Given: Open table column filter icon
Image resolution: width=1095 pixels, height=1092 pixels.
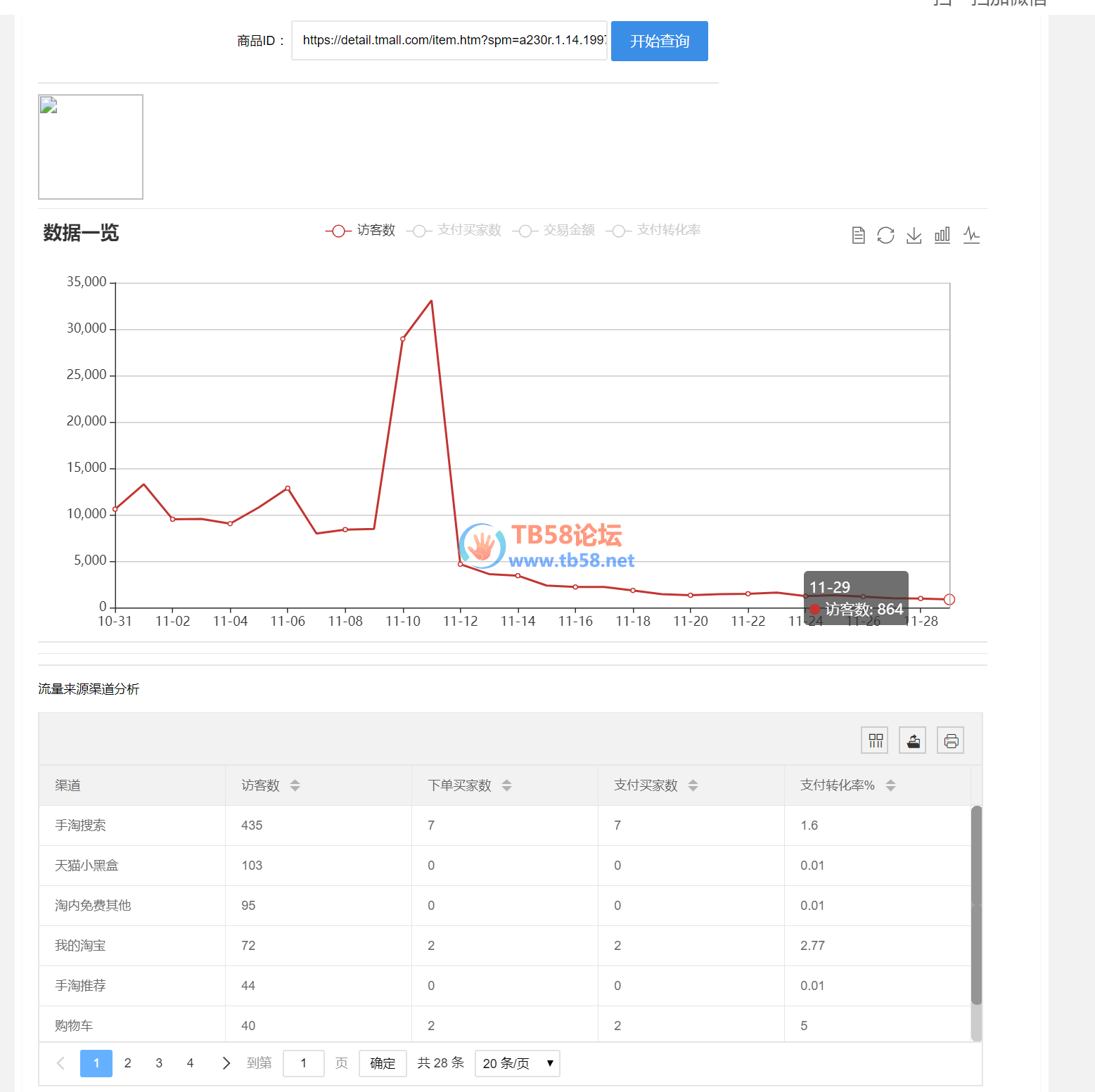Looking at the screenshot, I should click(x=875, y=740).
